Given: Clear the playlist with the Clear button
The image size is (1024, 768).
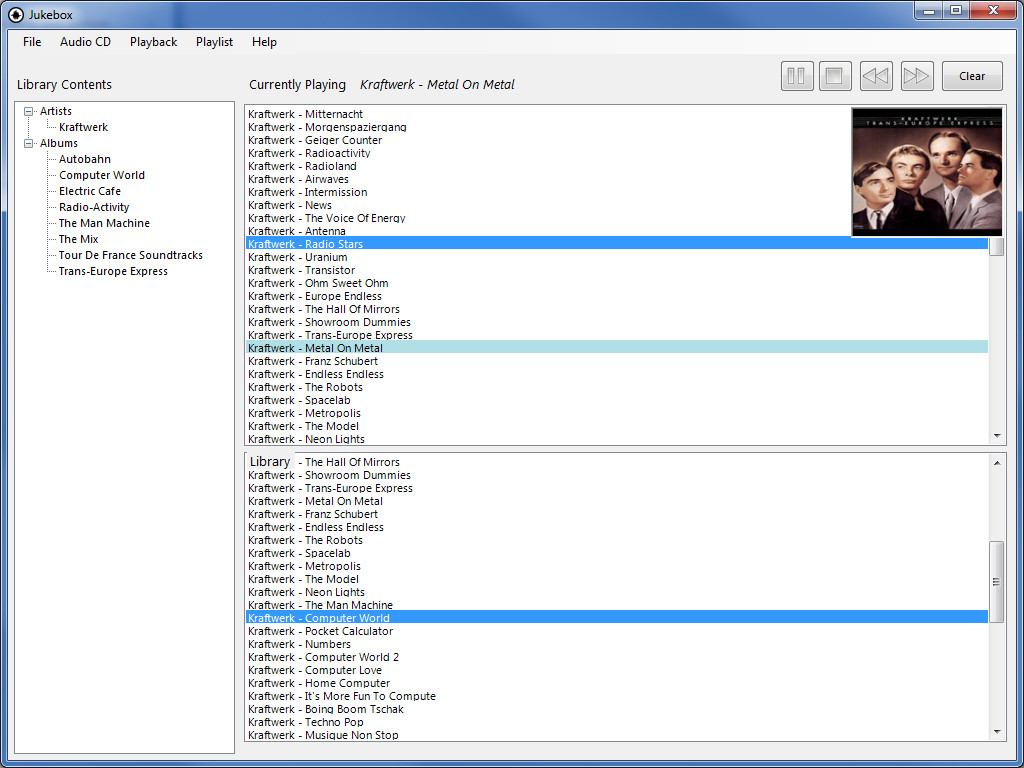Looking at the screenshot, I should click(x=972, y=76).
